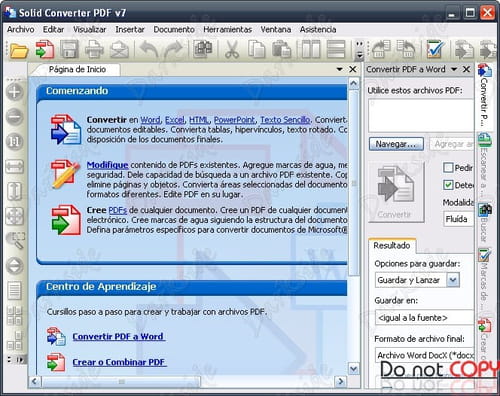Select the Resultado tab
This screenshot has height=396, width=500.
pos(392,246)
